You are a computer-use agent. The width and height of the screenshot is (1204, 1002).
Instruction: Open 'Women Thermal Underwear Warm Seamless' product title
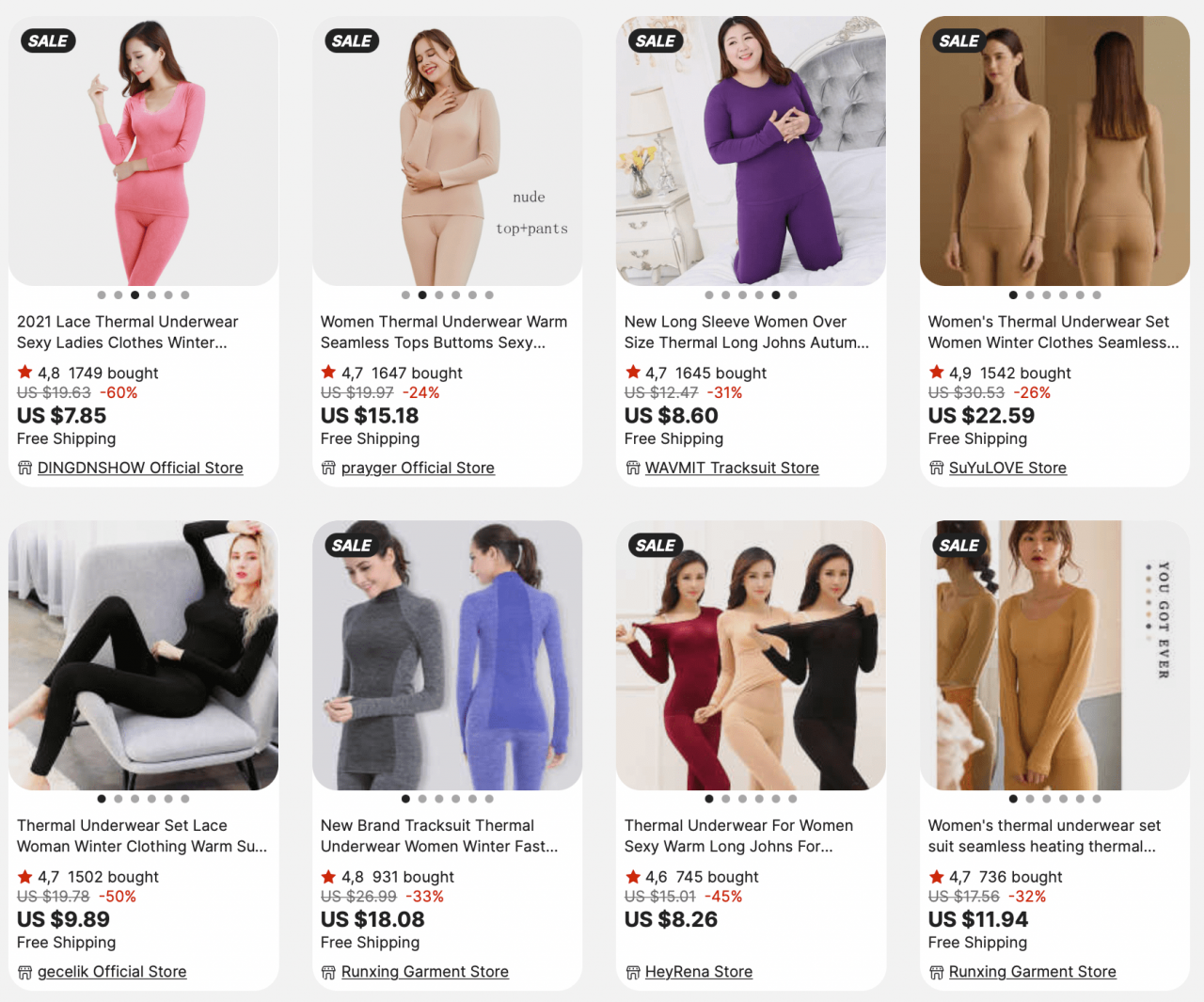[x=444, y=332]
